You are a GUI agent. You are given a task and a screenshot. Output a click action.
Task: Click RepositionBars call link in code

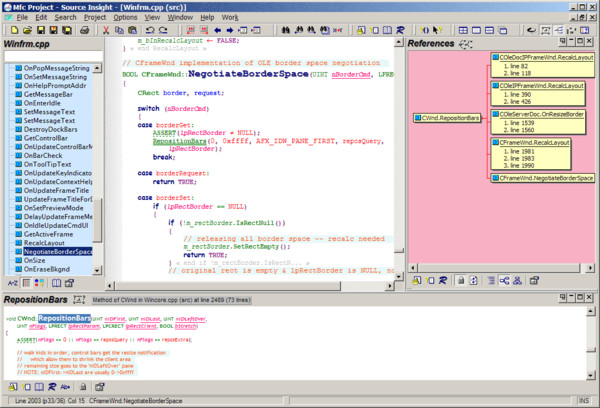tap(180, 142)
